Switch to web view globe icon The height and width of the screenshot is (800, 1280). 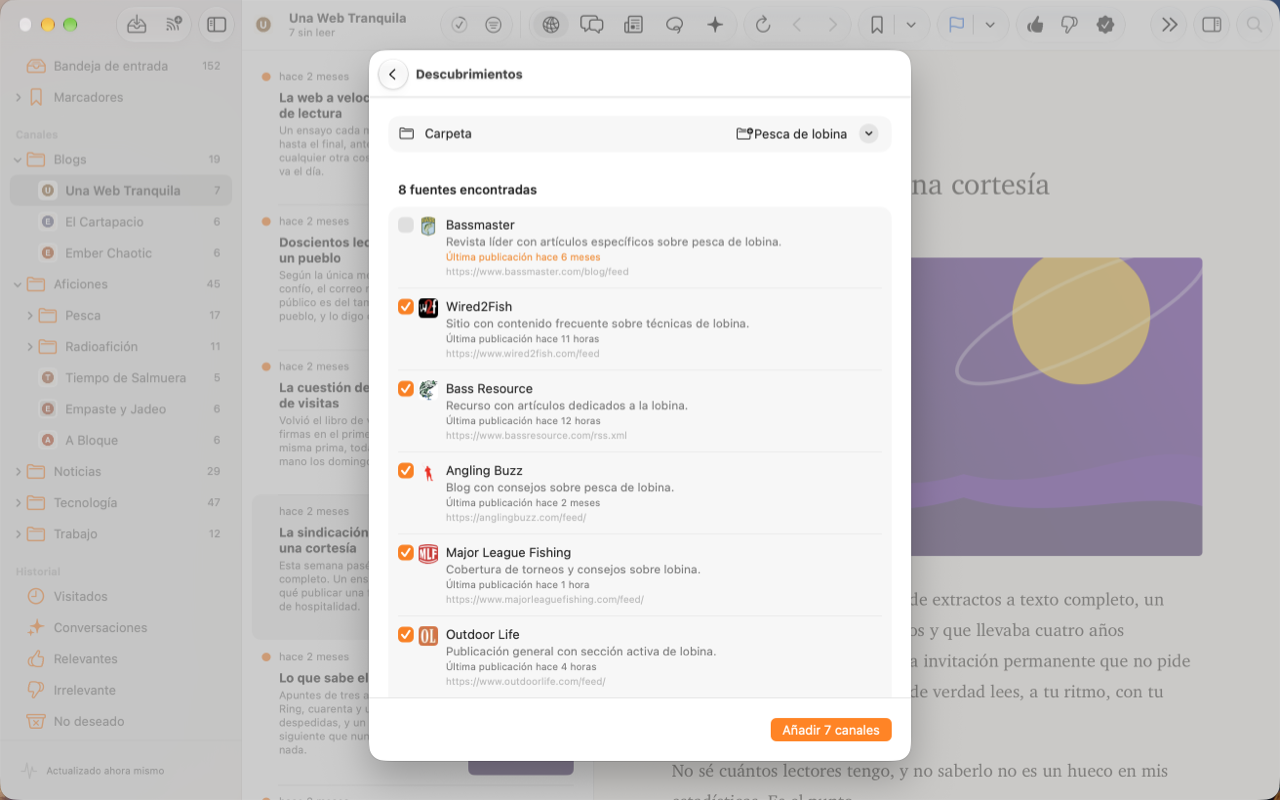point(549,25)
